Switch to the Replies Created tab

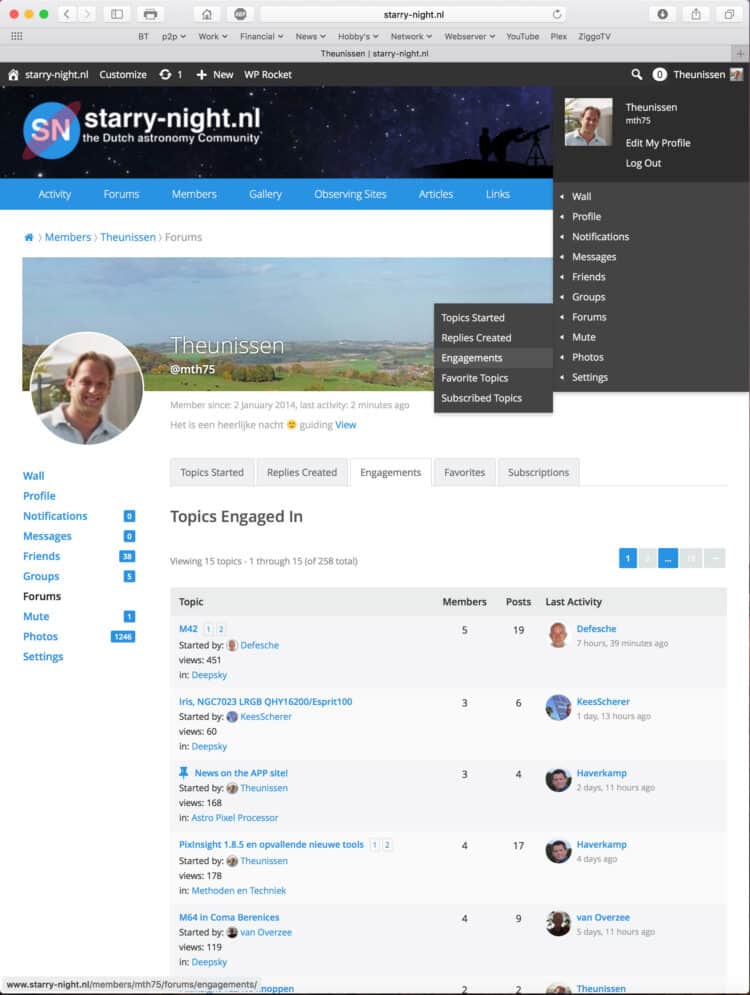coord(302,472)
